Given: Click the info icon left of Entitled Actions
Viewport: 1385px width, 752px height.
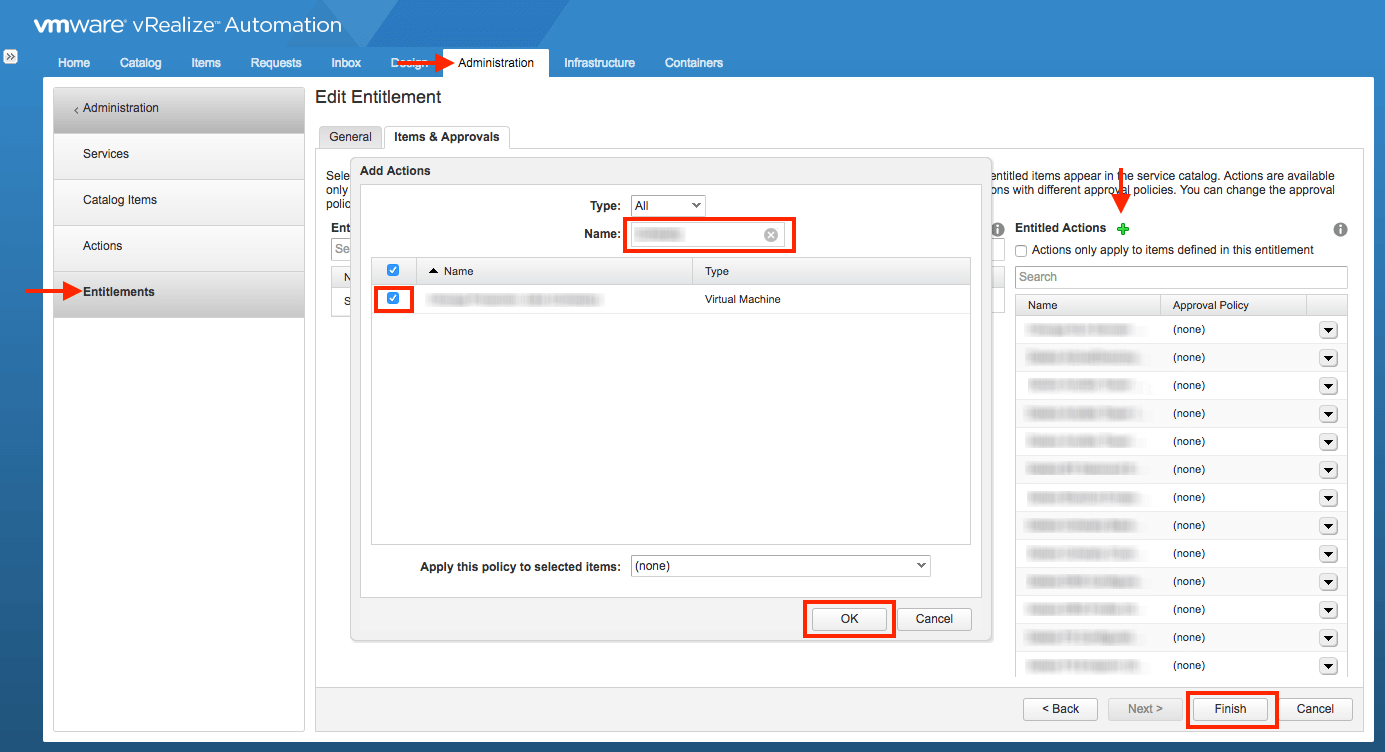Looking at the screenshot, I should point(997,229).
